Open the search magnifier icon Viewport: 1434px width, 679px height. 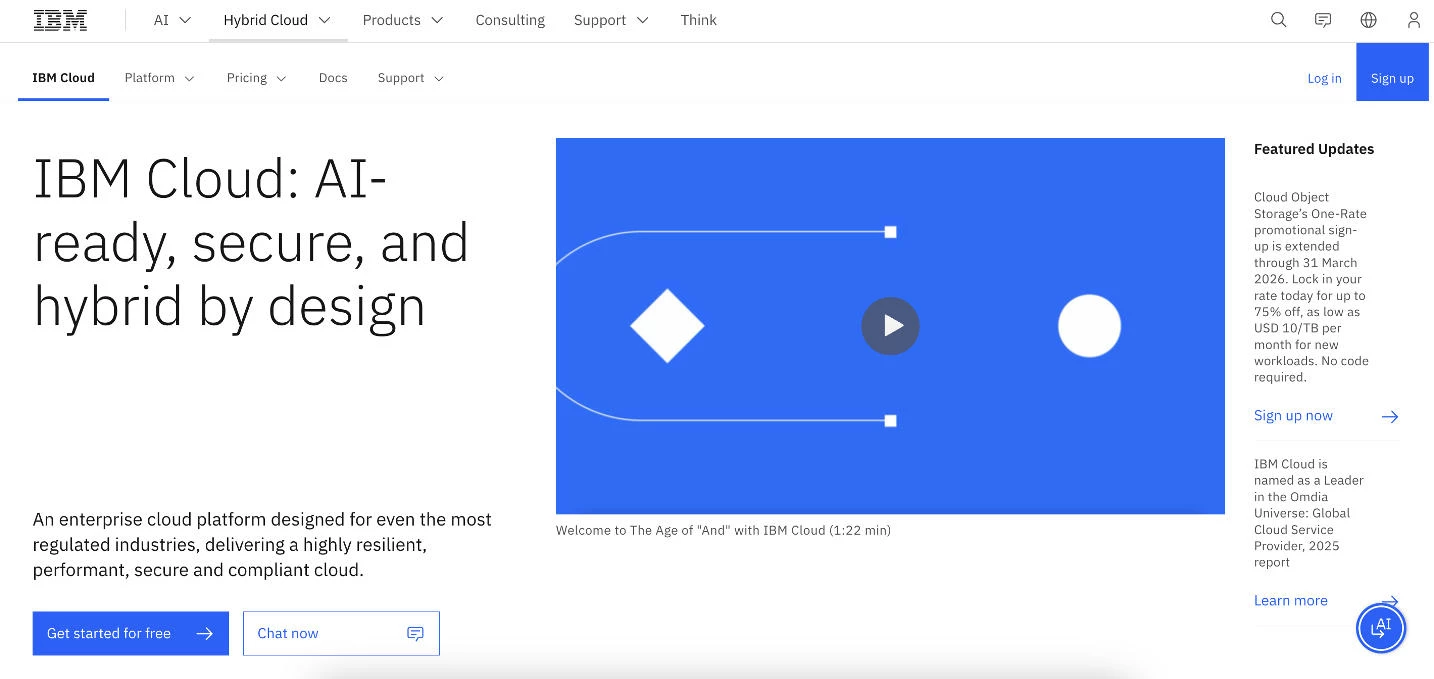(1278, 20)
